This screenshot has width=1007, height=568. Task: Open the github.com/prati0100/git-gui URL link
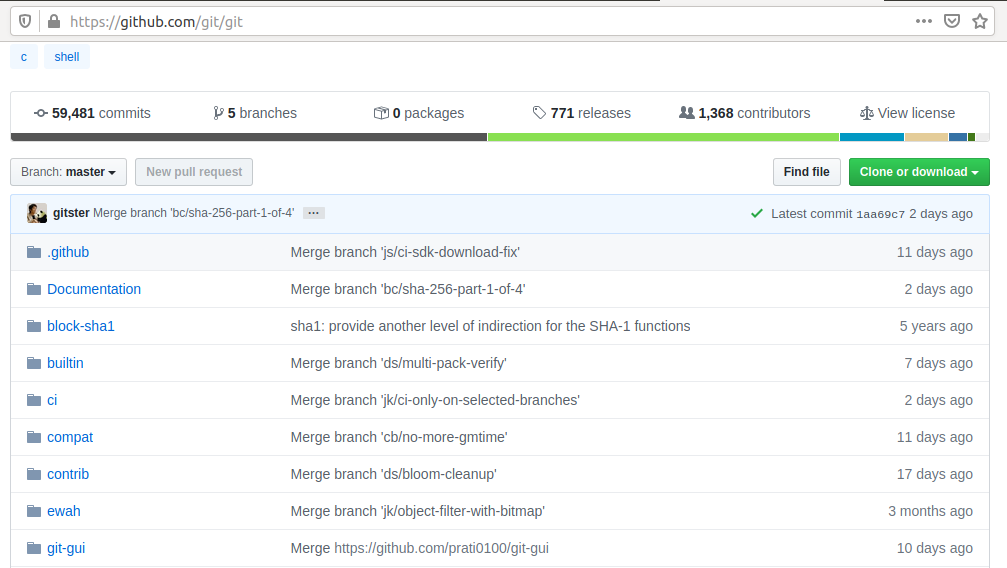[441, 548]
